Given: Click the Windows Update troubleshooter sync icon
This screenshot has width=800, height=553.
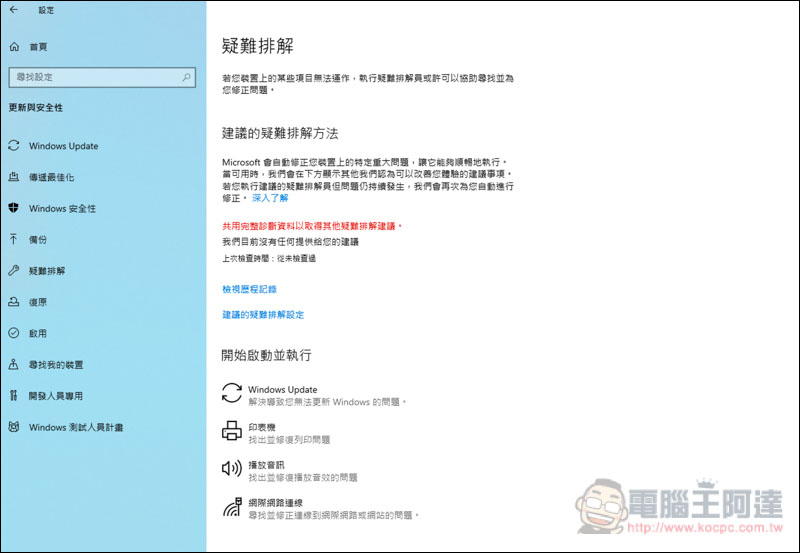Looking at the screenshot, I should click(x=232, y=393).
